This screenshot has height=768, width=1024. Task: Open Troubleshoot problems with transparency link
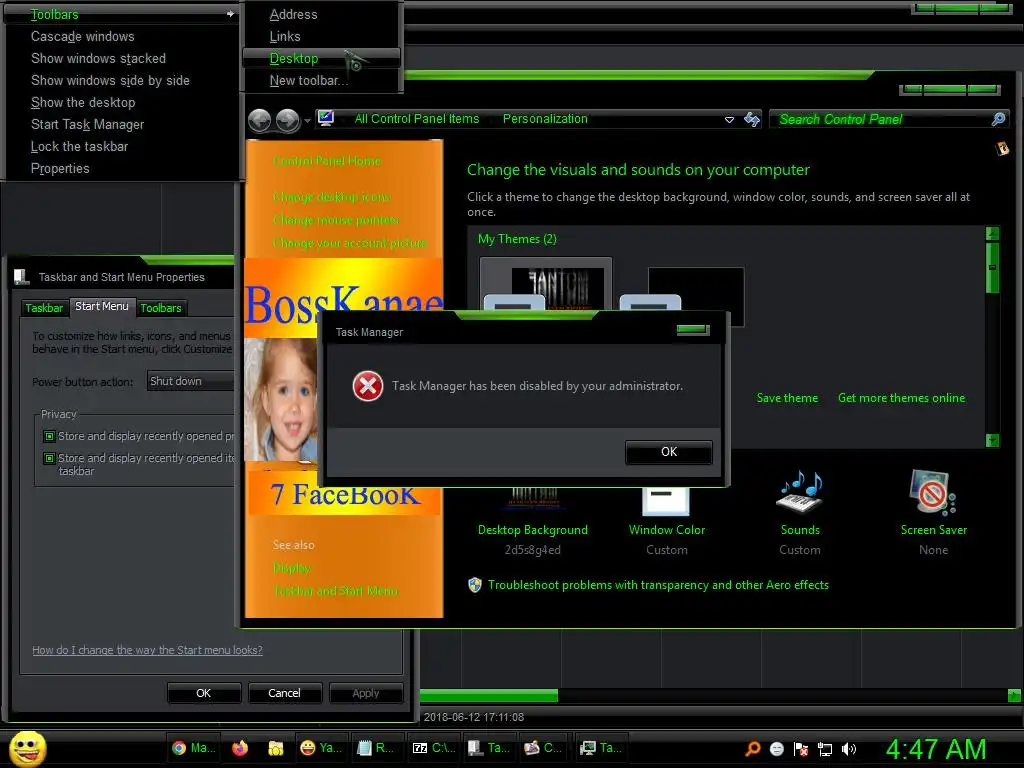pos(658,585)
